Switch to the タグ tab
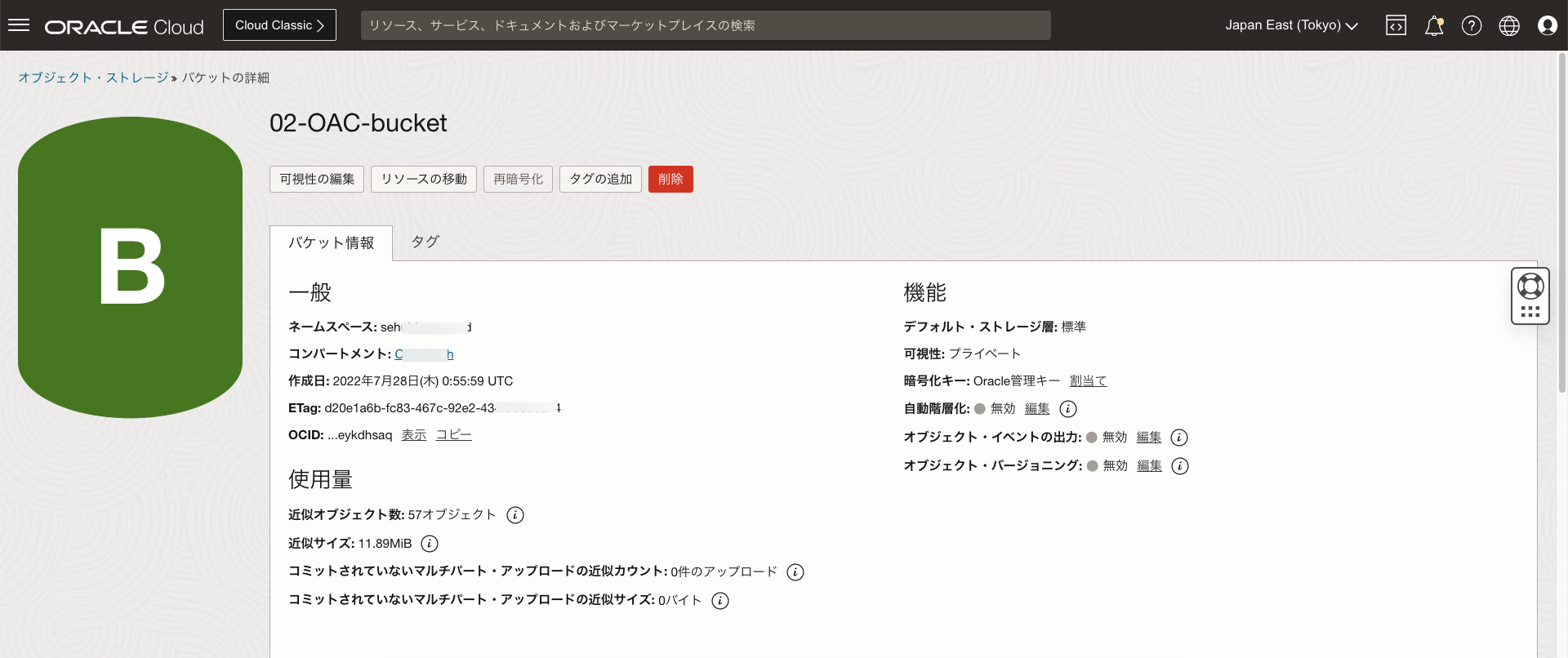 [x=425, y=242]
